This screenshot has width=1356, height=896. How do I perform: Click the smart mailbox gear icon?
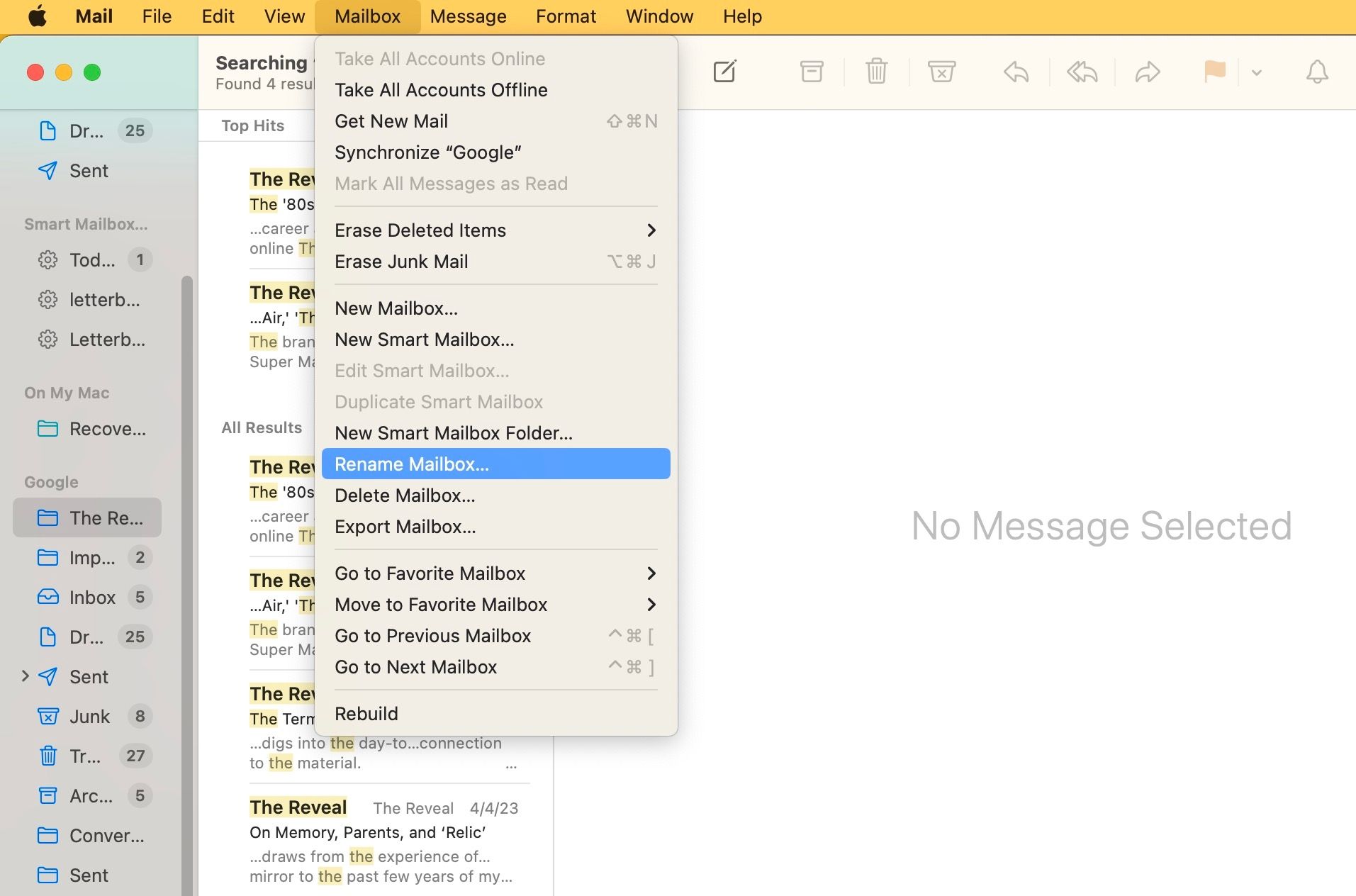(x=47, y=260)
